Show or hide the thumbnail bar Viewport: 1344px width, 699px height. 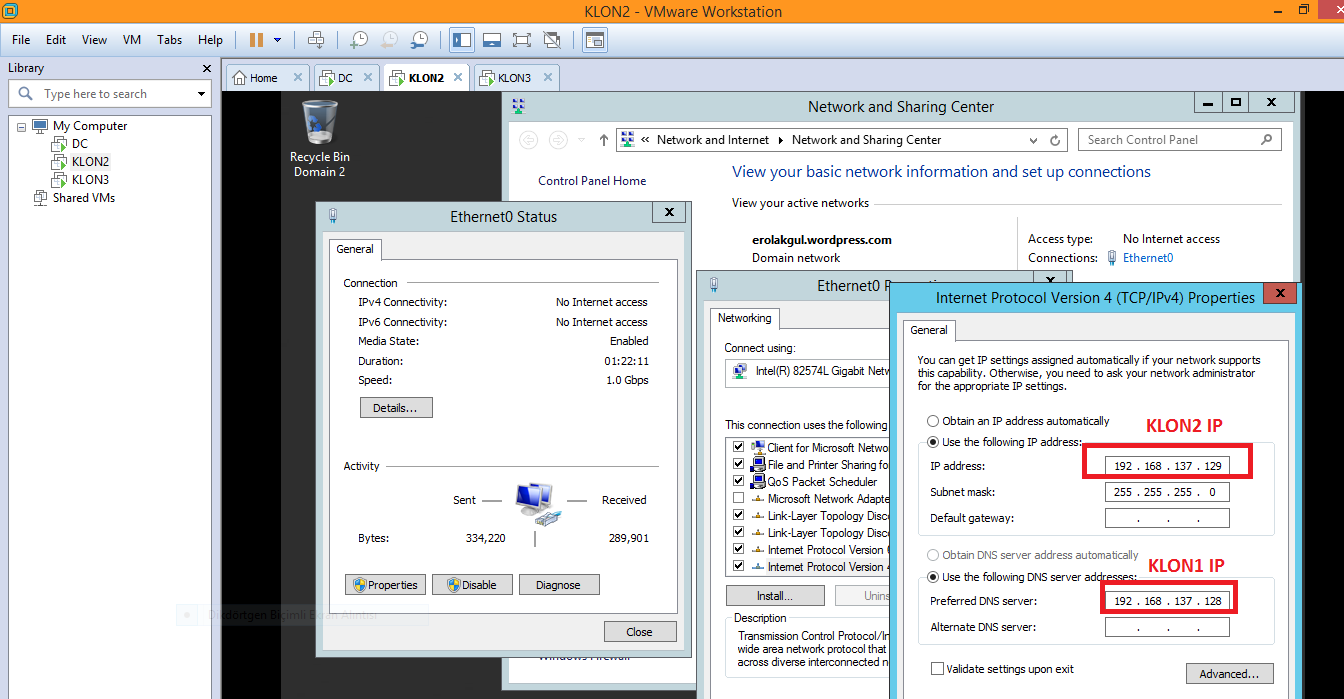coord(491,40)
